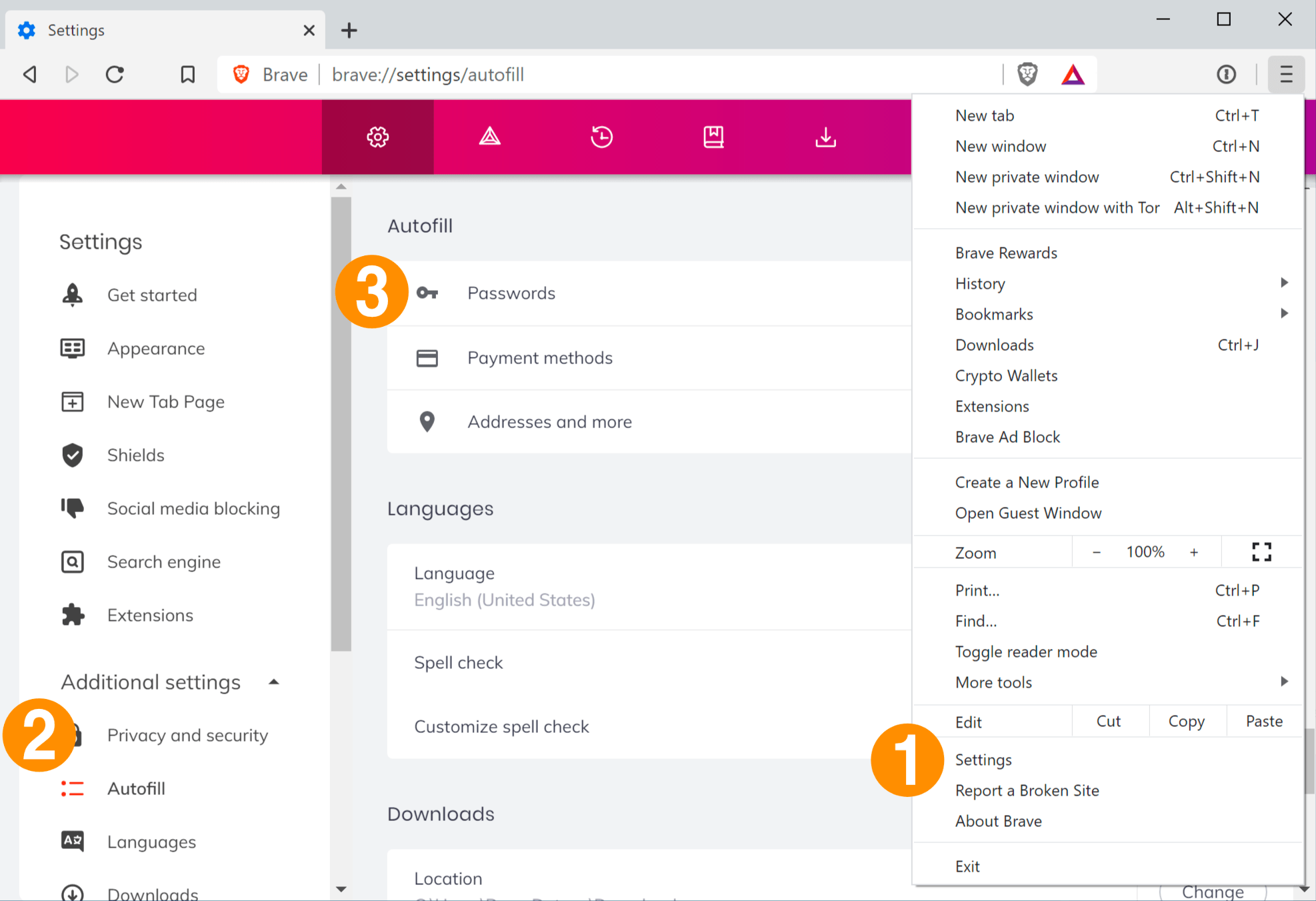The image size is (1316, 901).
Task: Click the Settings gear icon in toolbar
Action: click(x=377, y=137)
